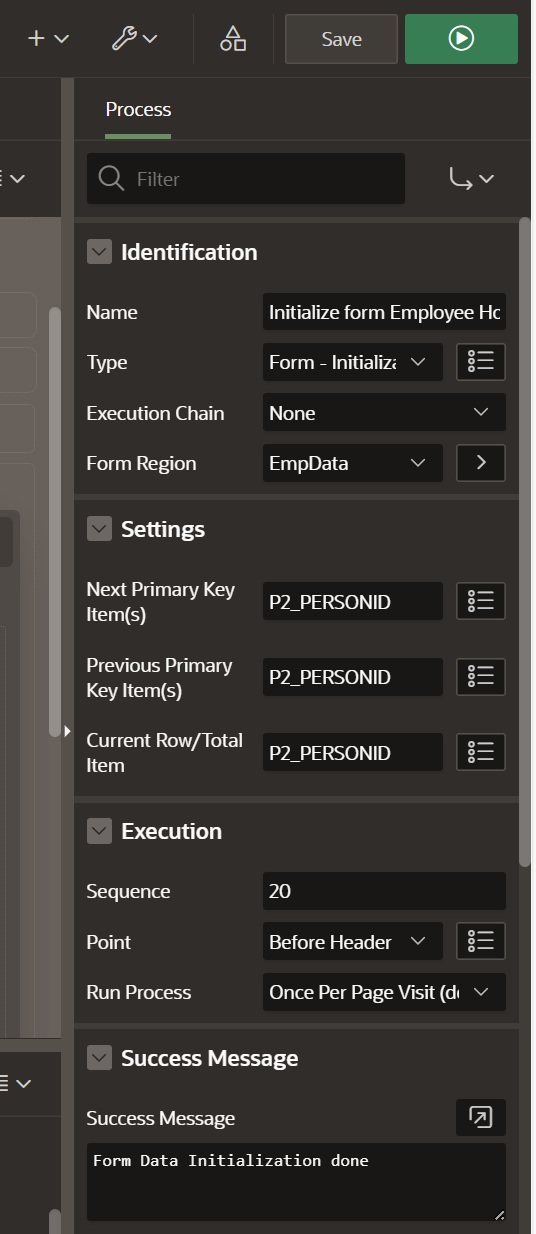
Task: Collapse the Execution section
Action: coord(99,831)
